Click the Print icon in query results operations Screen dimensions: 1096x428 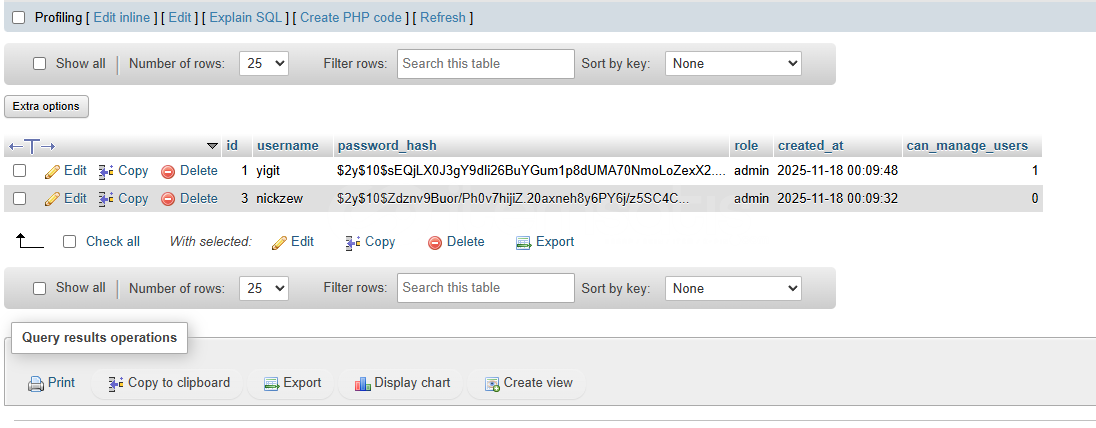point(36,383)
